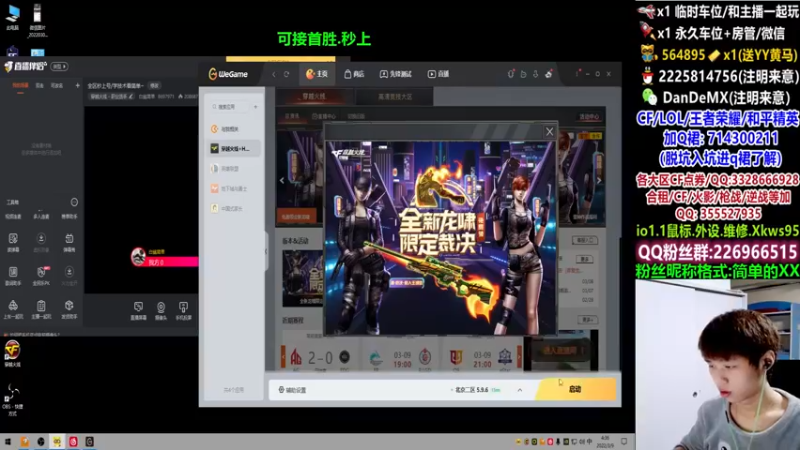Click the 直播伴侣 mode toggle pill
Screen dimensions: 800x450
(59, 66)
